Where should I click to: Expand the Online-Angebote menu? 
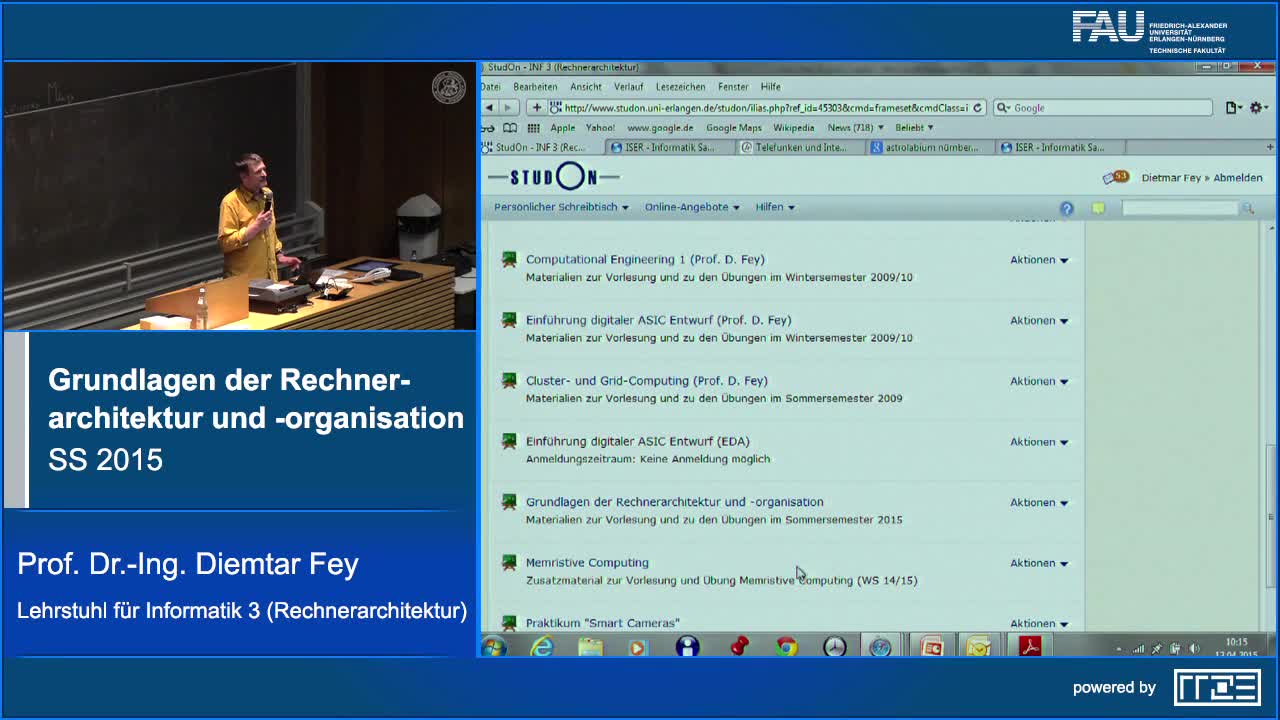pyautogui.click(x=691, y=207)
